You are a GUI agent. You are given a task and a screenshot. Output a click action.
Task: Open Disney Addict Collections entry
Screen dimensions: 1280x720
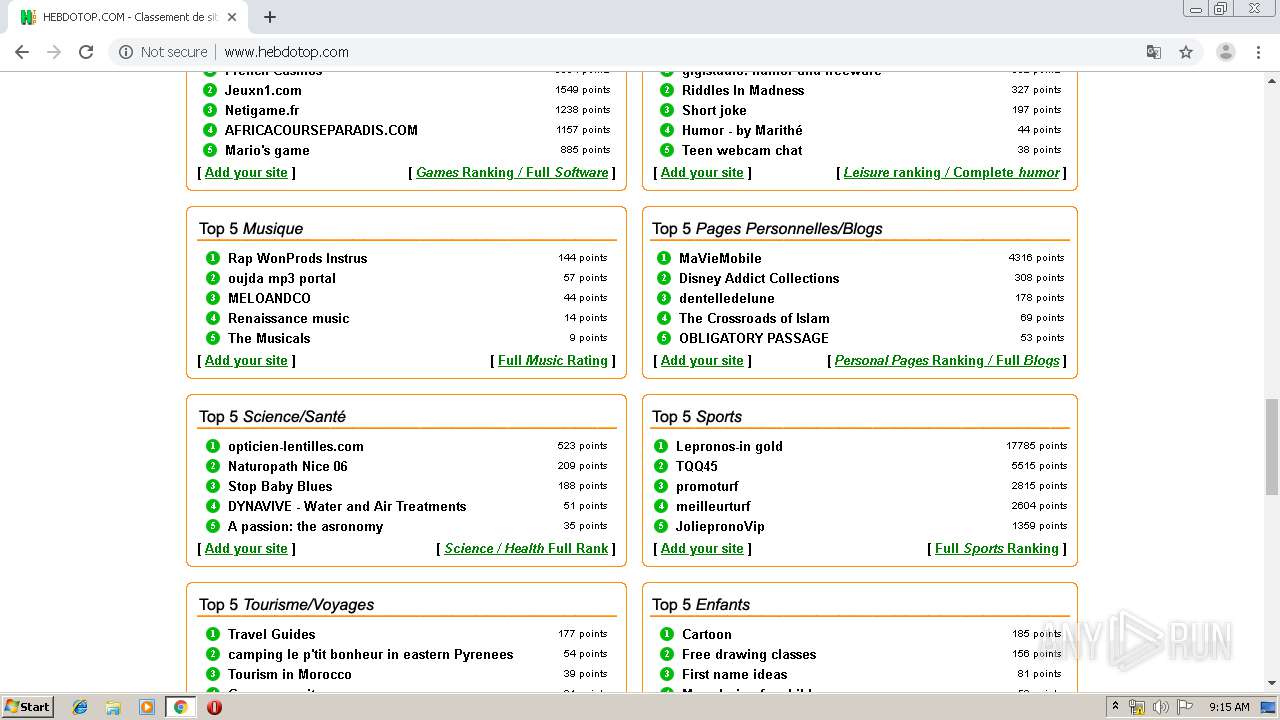[x=759, y=278]
